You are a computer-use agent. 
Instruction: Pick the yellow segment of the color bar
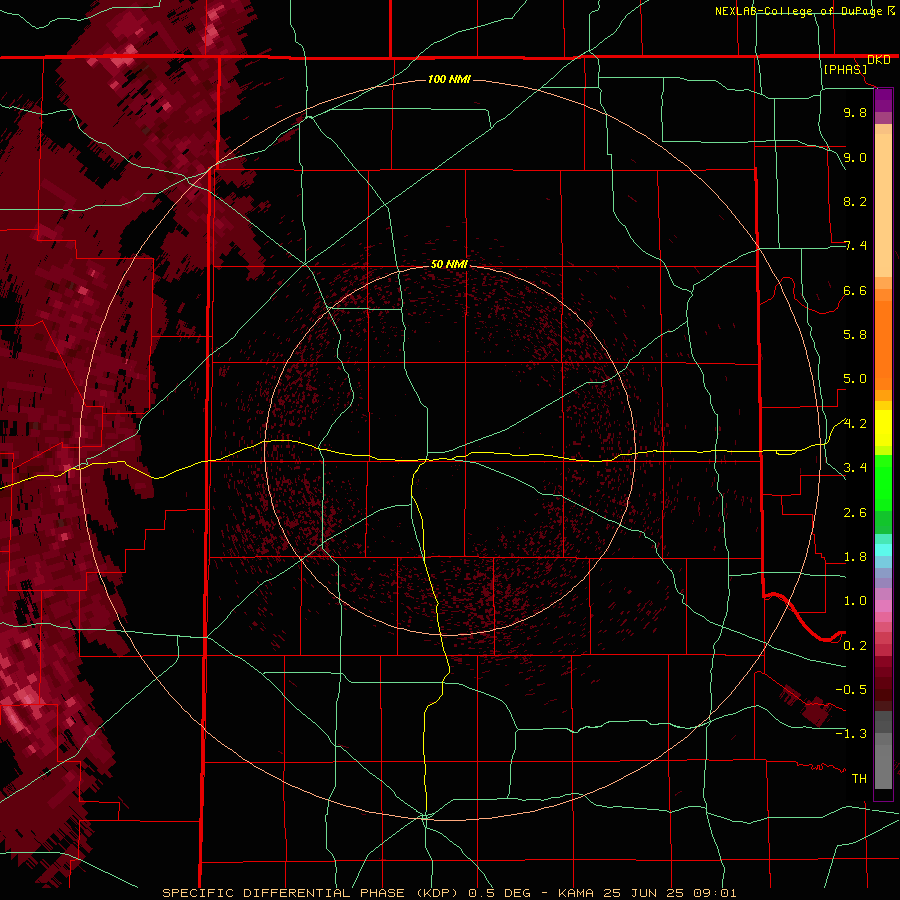tap(883, 428)
